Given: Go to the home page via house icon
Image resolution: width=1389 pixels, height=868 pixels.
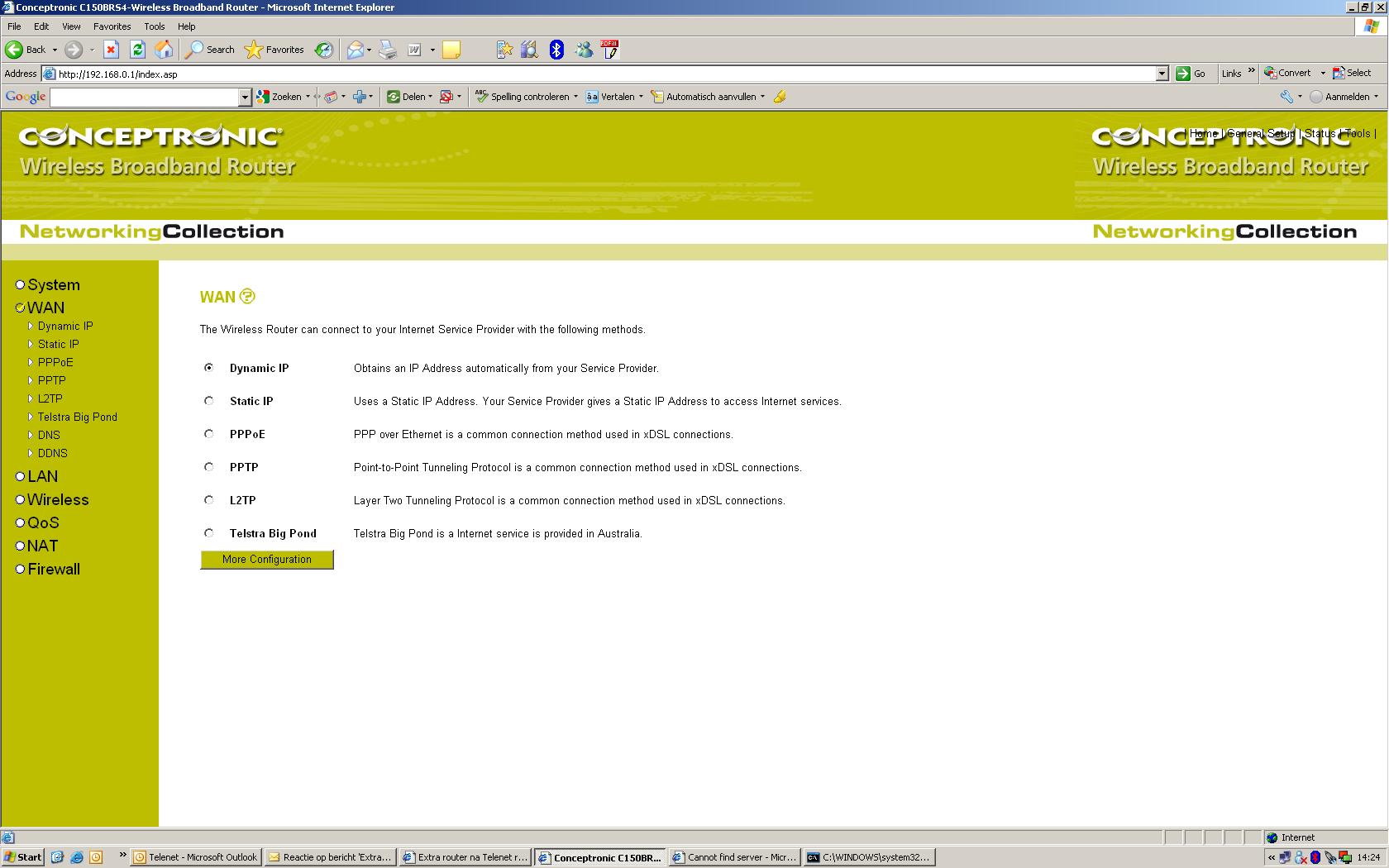Looking at the screenshot, I should [x=164, y=50].
